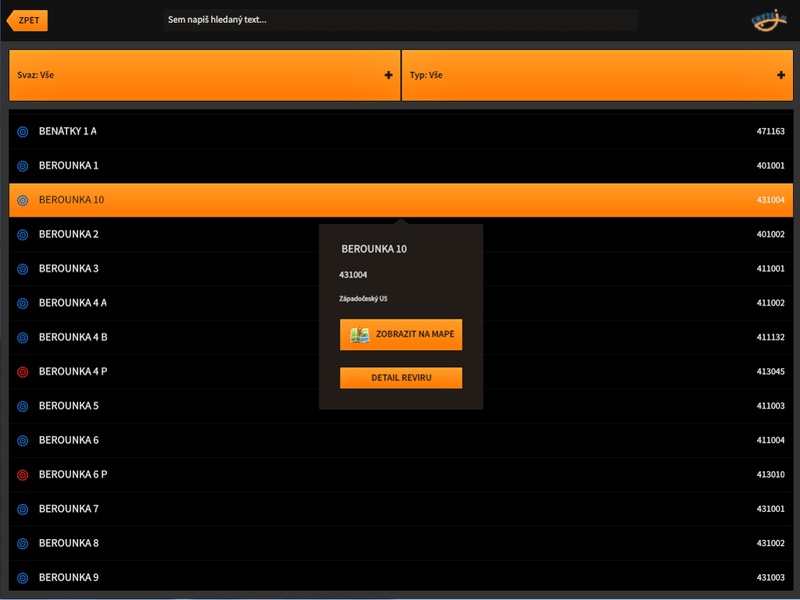Go back with the ZPĚT button
800x600 pixels.
(x=27, y=20)
